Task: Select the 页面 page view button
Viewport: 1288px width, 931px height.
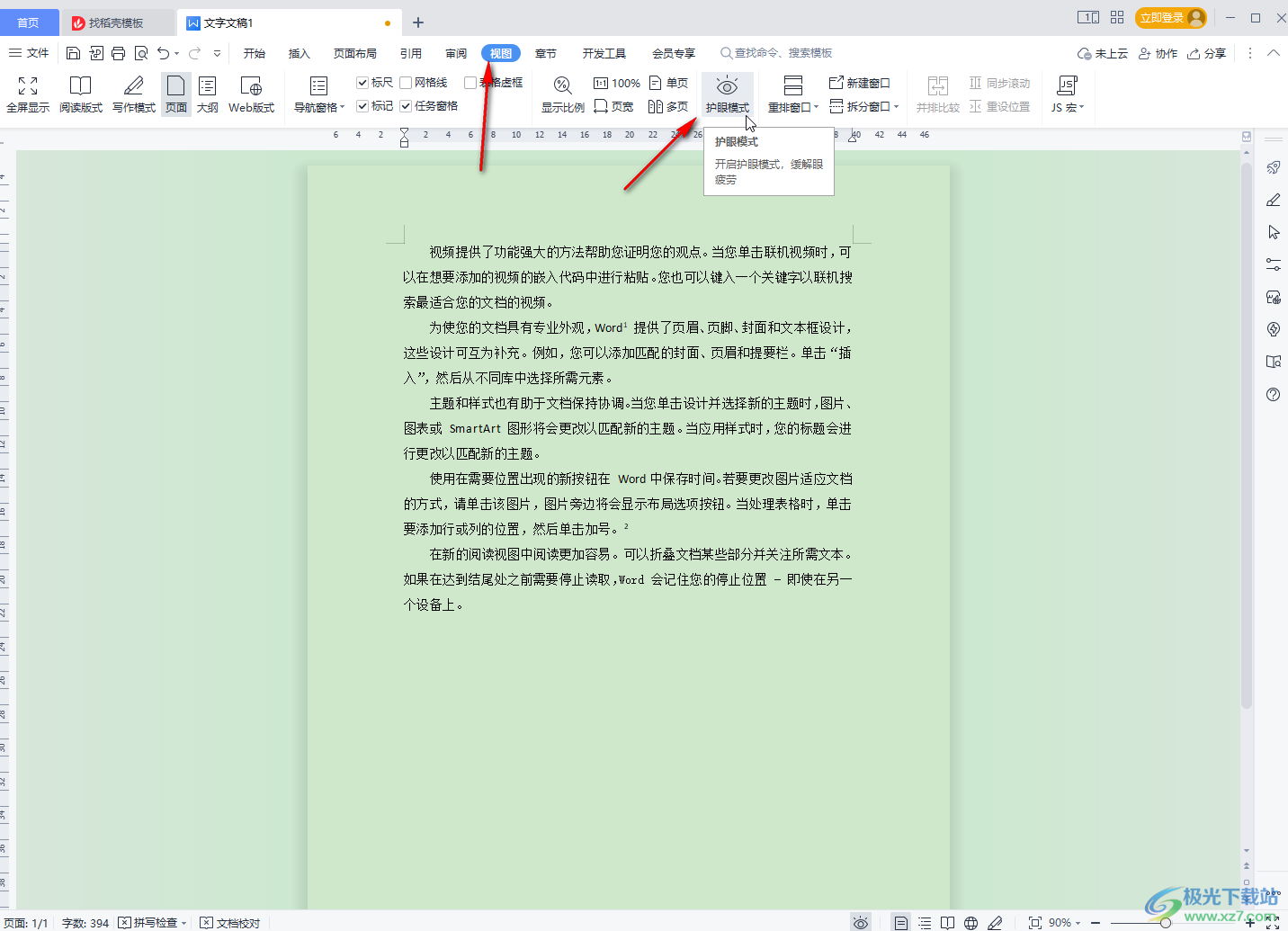Action: pos(176,94)
